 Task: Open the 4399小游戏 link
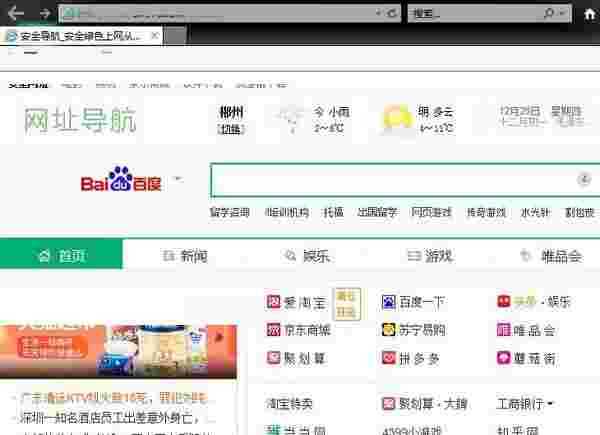pyautogui.click(x=412, y=431)
